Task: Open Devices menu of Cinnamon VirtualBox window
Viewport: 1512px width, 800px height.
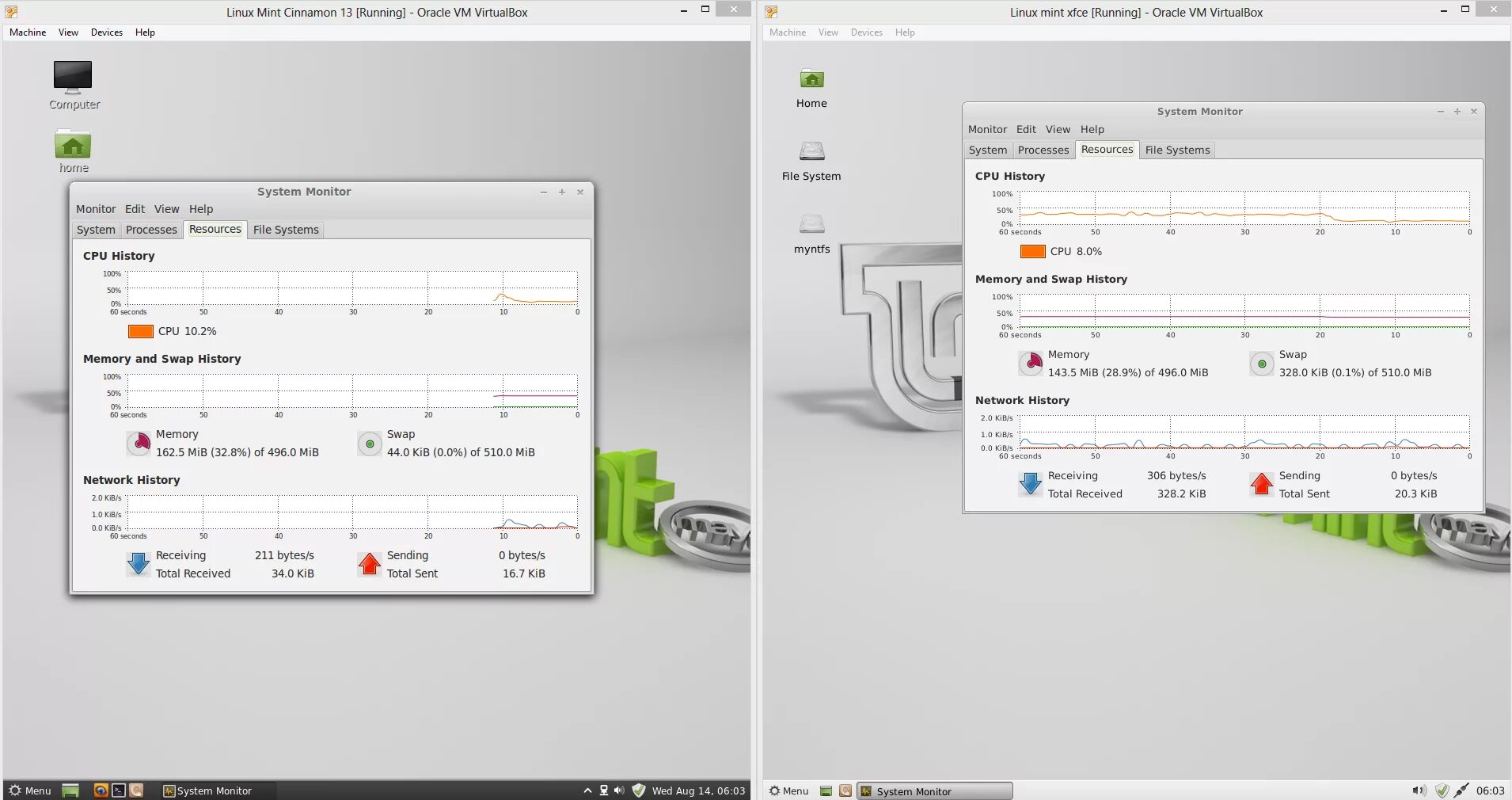Action: (x=107, y=32)
